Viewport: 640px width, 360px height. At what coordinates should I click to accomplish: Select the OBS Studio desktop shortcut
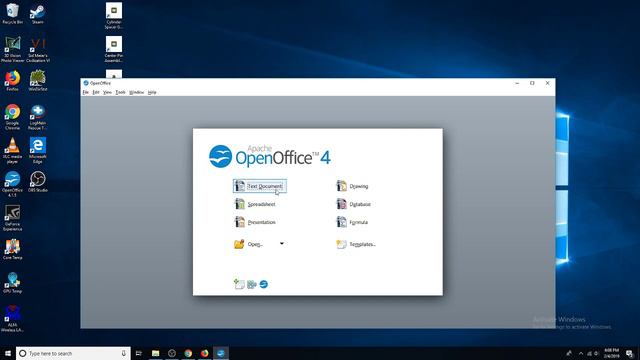click(38, 182)
